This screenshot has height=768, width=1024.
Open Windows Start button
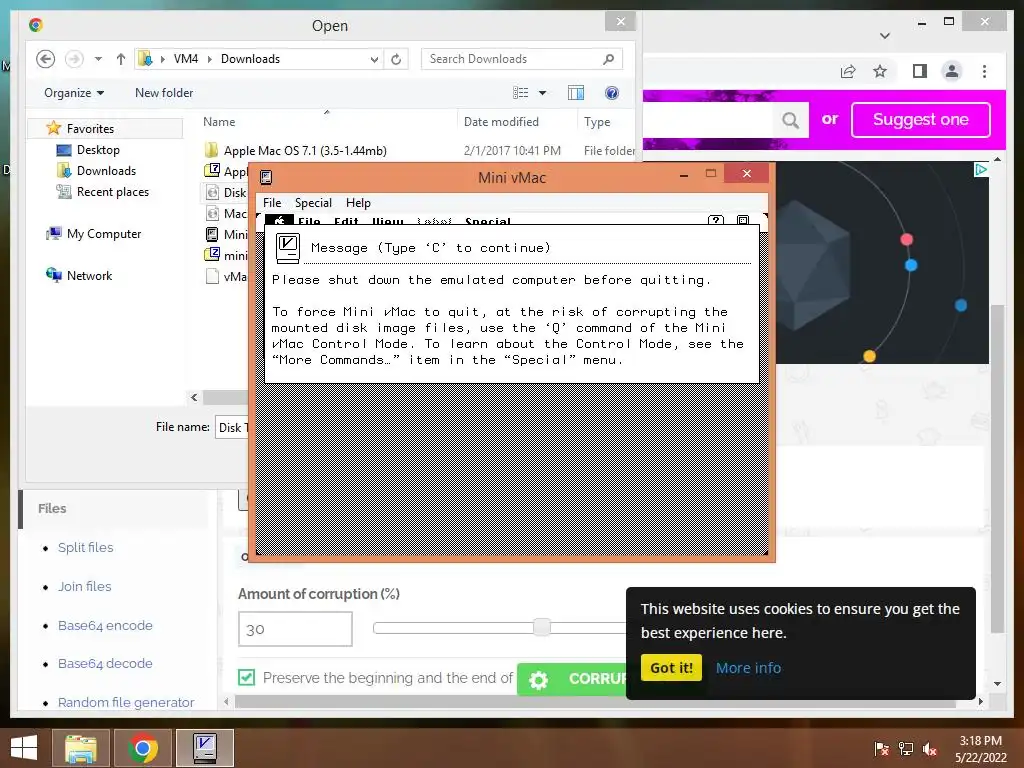click(x=24, y=748)
